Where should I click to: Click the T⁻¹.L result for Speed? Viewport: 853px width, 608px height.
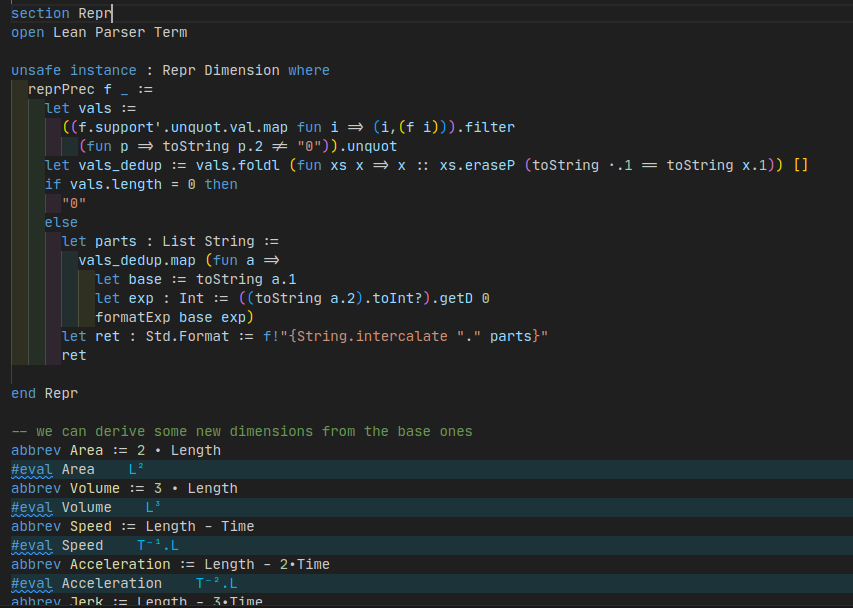point(158,546)
